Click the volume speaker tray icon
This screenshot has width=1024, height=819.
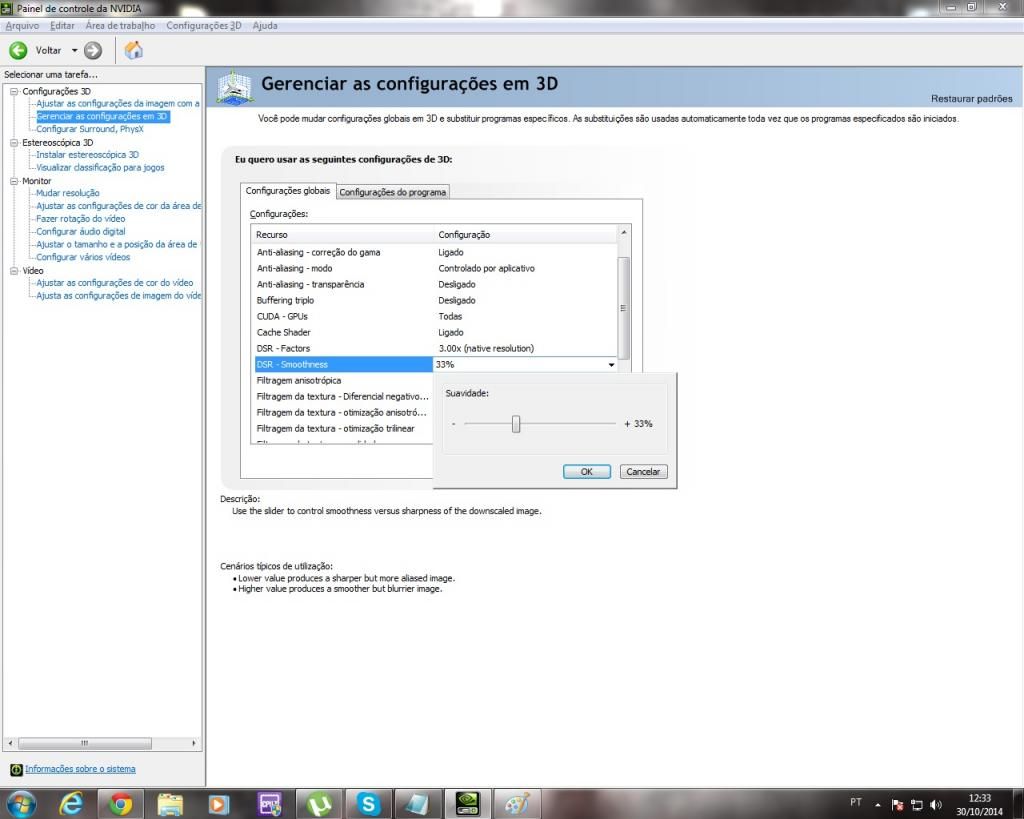[936, 805]
